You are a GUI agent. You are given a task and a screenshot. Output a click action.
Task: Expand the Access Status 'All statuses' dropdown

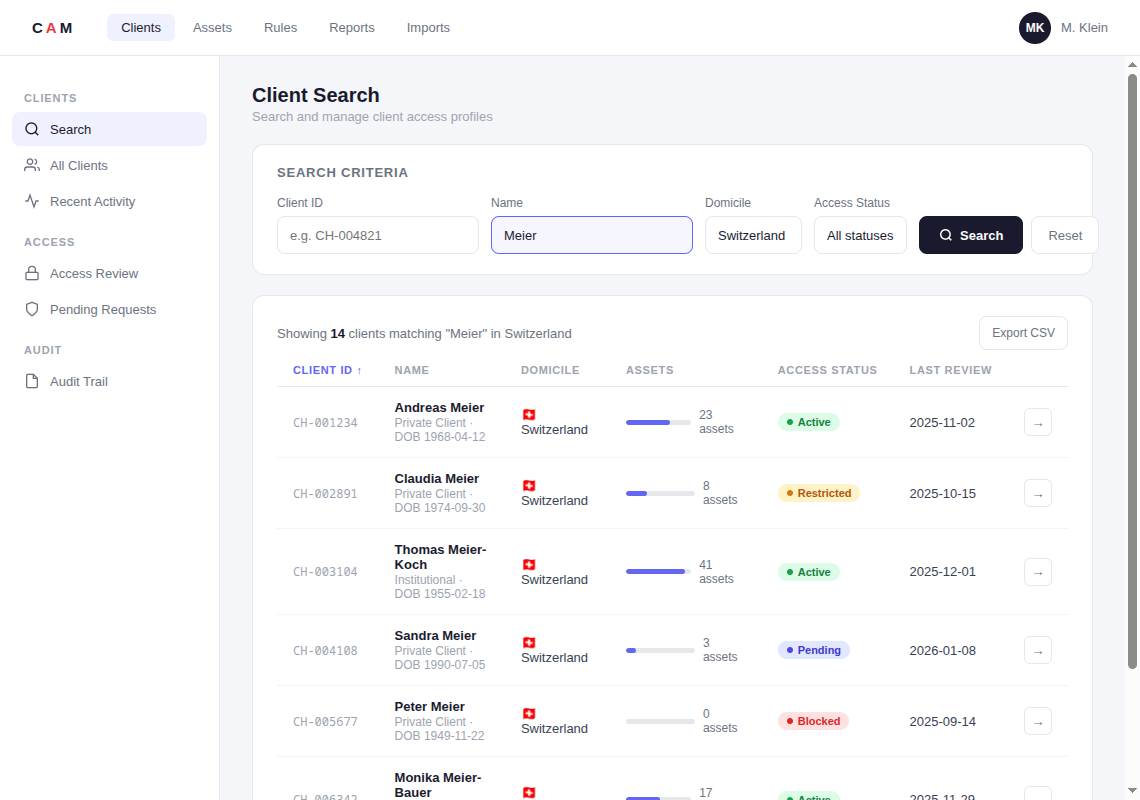[x=860, y=235]
